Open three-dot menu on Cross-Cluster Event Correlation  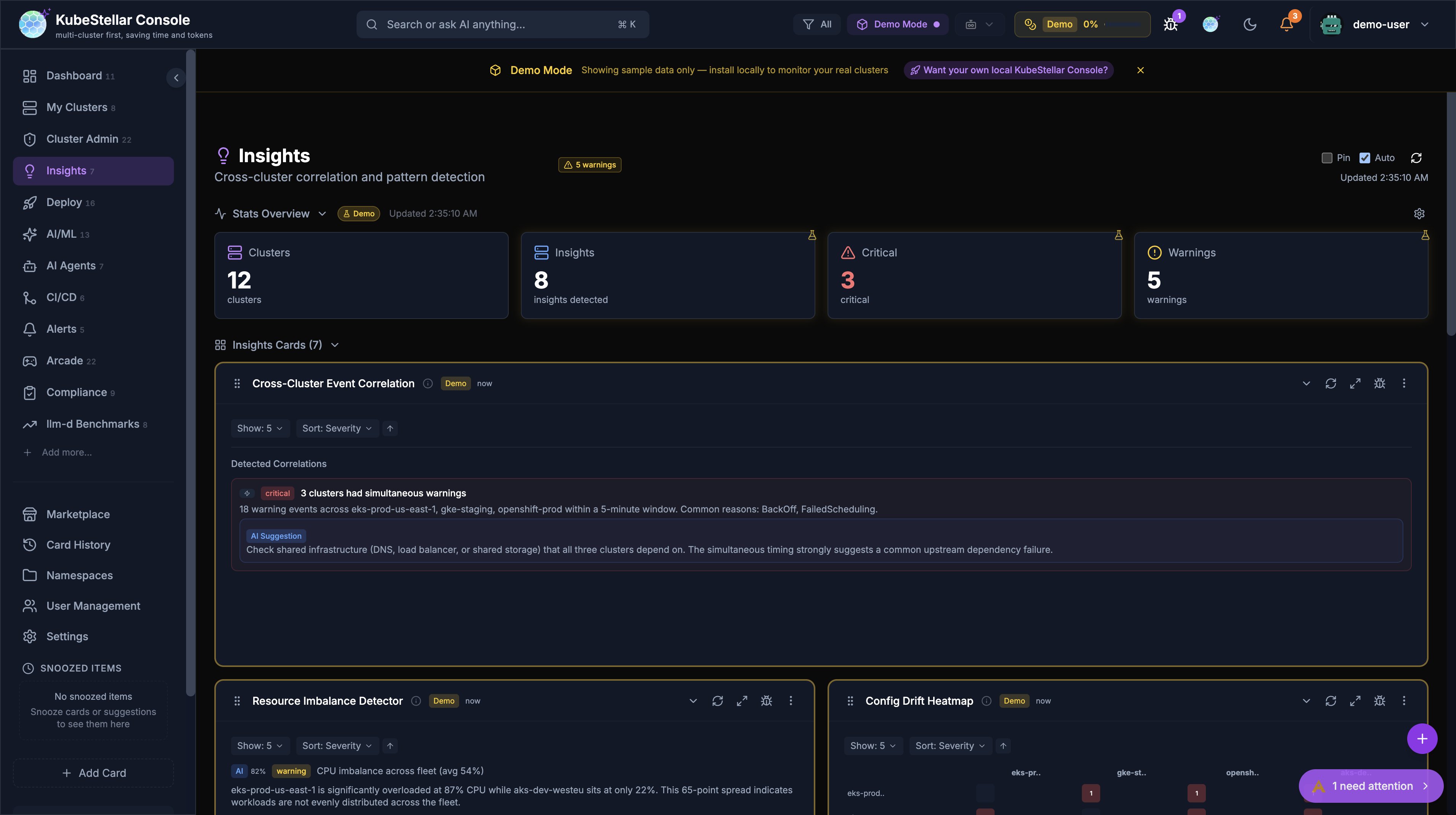[x=1404, y=383]
